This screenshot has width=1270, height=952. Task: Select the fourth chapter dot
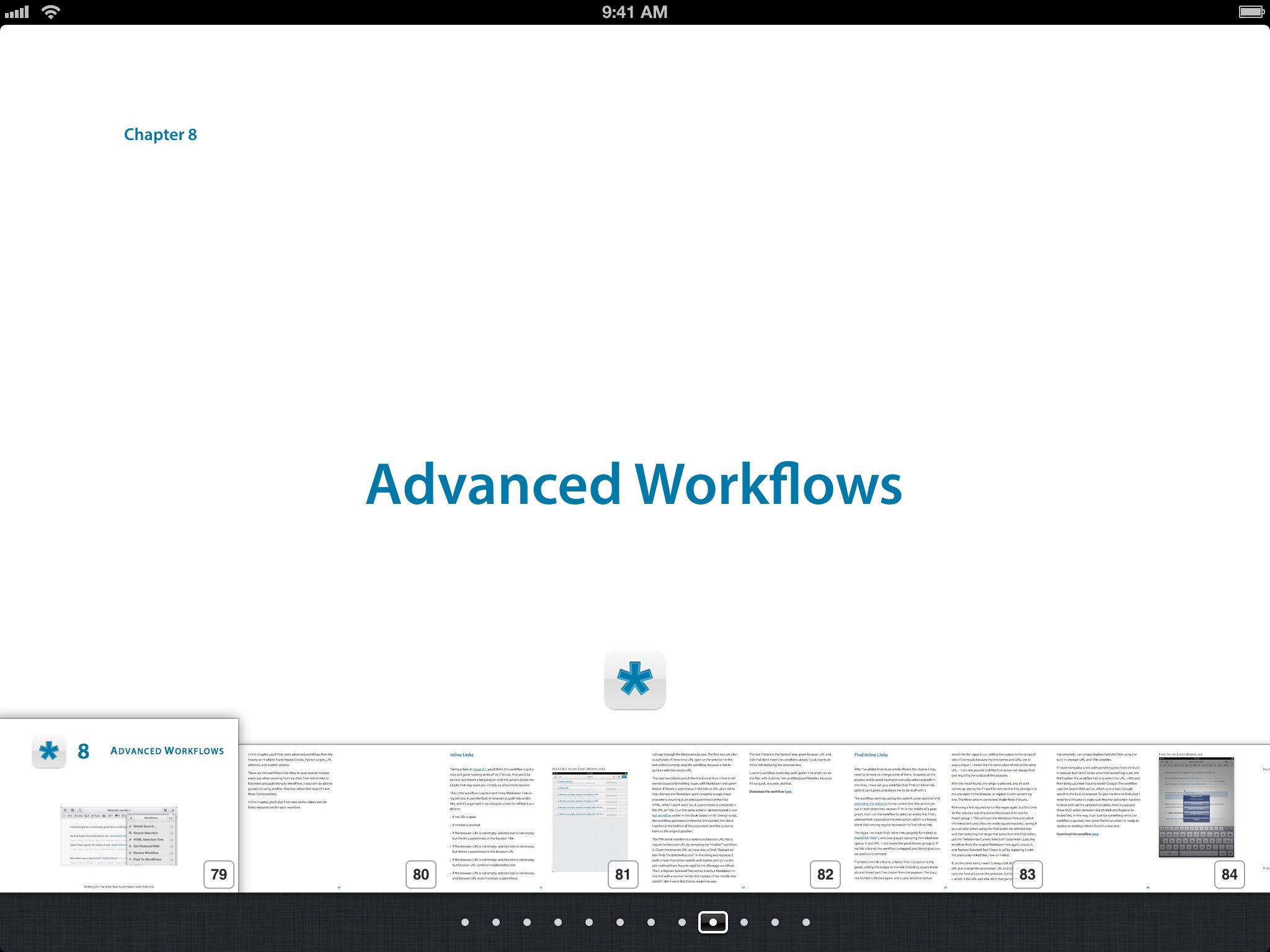(x=558, y=922)
